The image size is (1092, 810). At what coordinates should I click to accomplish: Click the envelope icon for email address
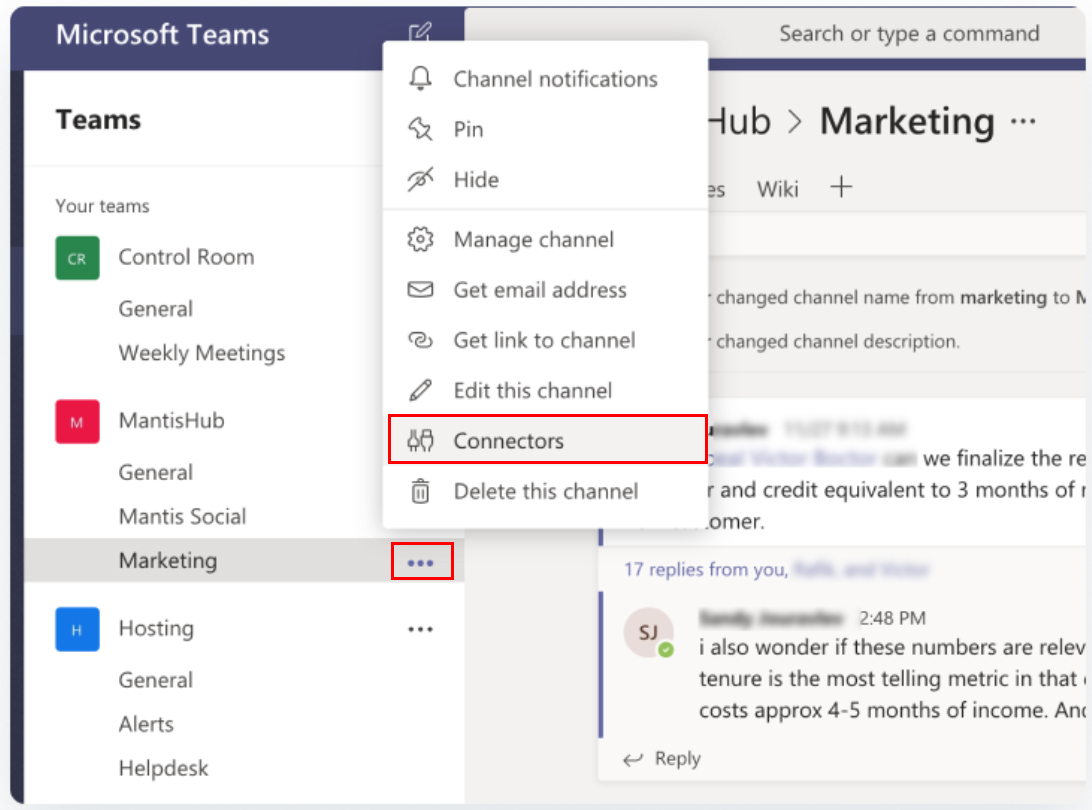420,290
